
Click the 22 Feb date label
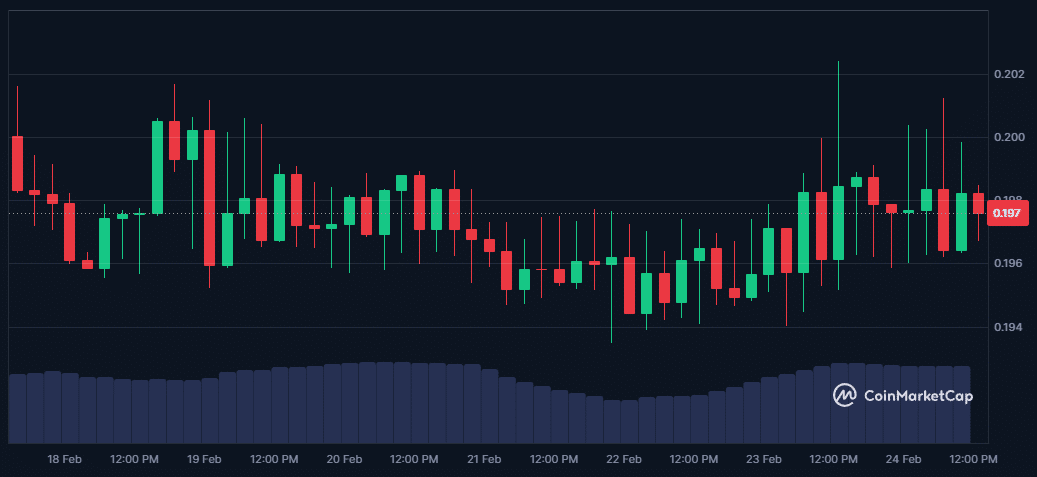(624, 459)
